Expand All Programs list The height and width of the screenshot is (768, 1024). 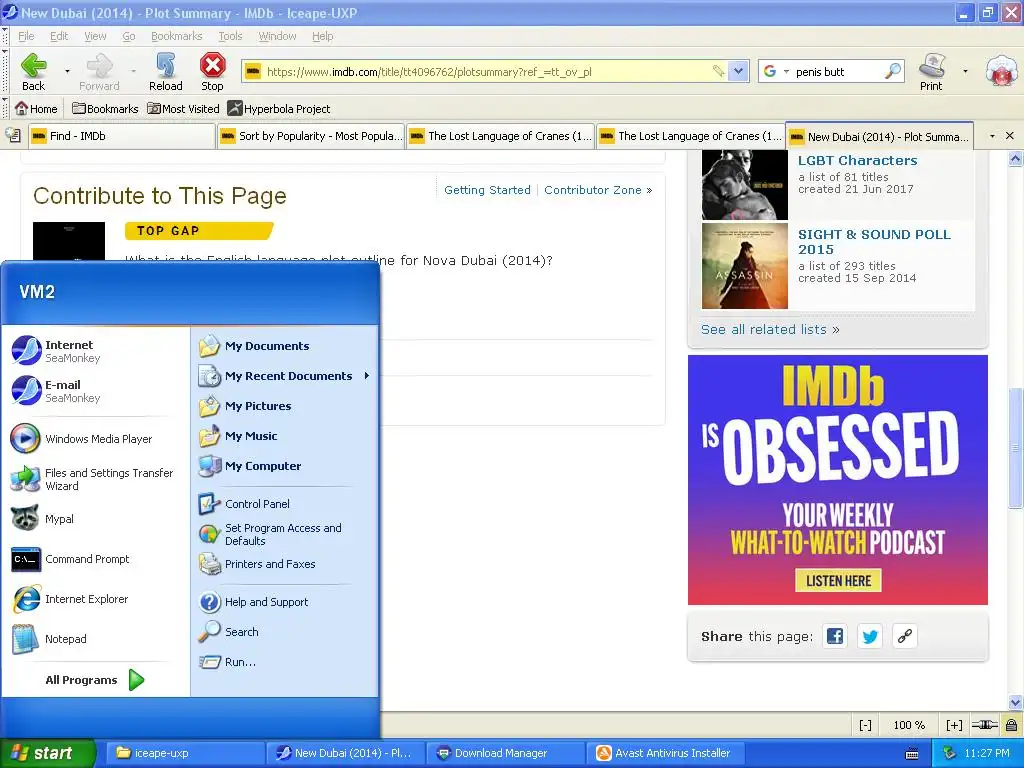click(95, 680)
